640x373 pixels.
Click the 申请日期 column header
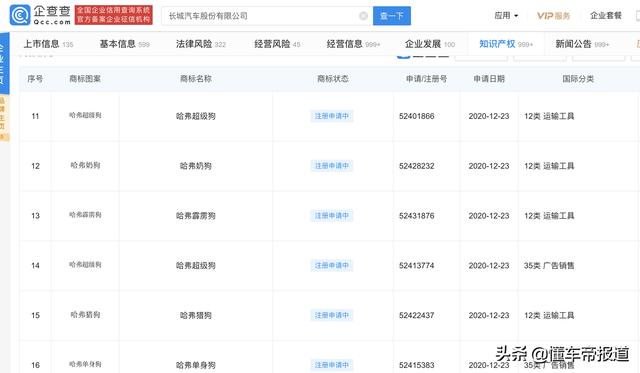pyautogui.click(x=489, y=79)
